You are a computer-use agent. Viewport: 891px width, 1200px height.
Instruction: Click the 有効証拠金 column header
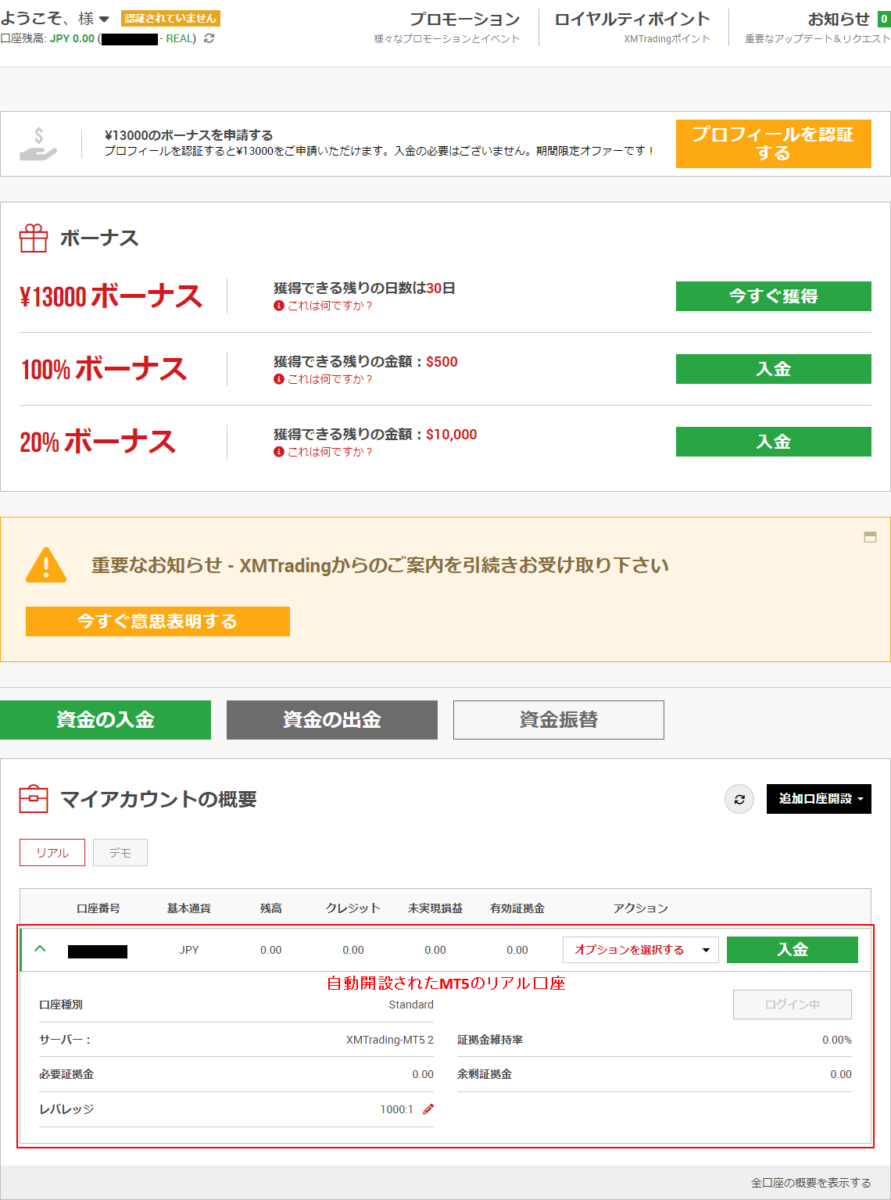tap(517, 908)
